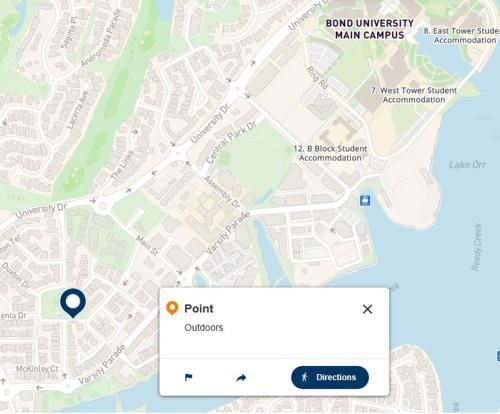This screenshot has height=414, width=500.
Task: Open the 7. West Tower Student Accommodation label
Action: coord(414,95)
